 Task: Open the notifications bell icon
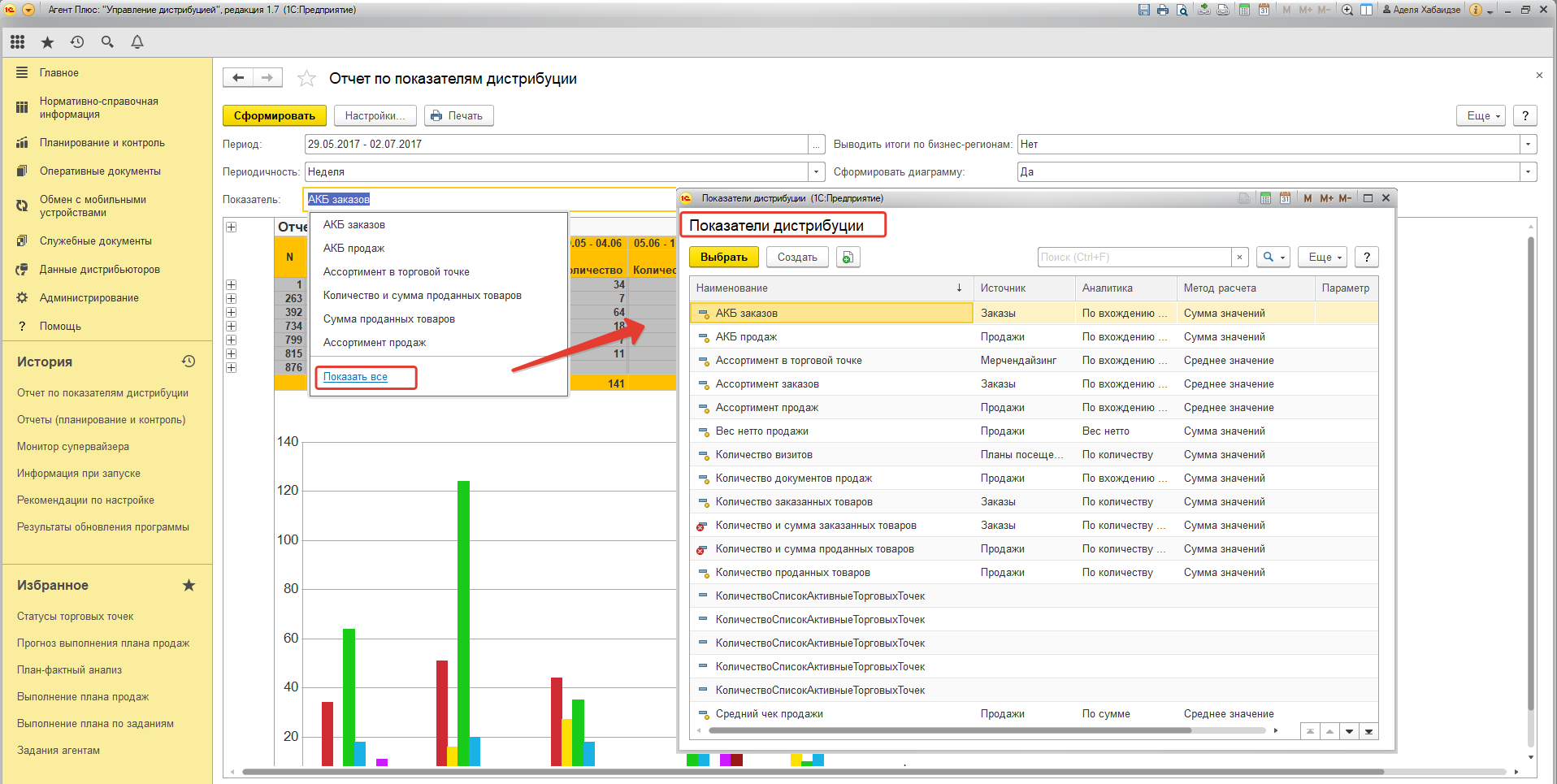coord(137,41)
